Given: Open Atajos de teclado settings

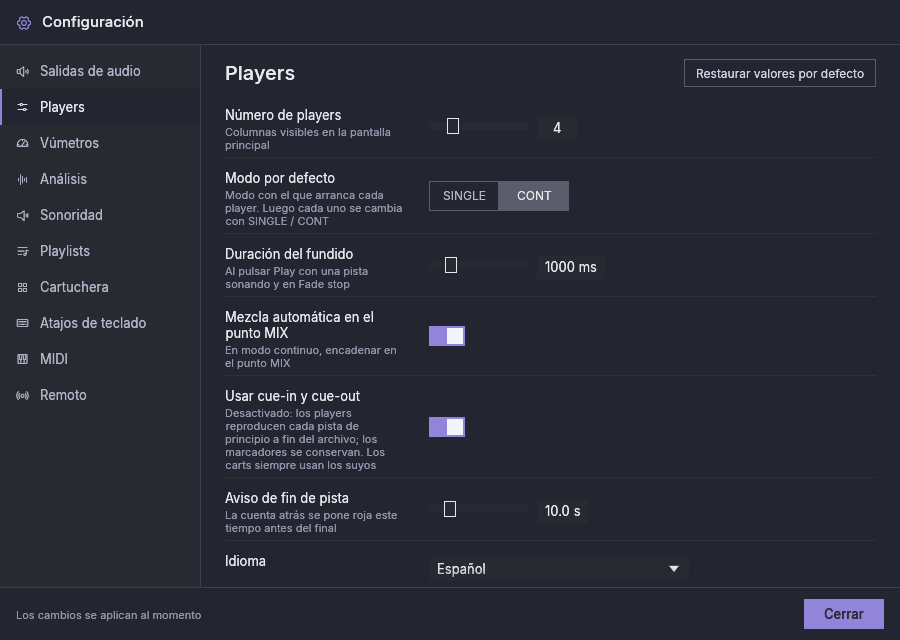Looking at the screenshot, I should (100, 323).
